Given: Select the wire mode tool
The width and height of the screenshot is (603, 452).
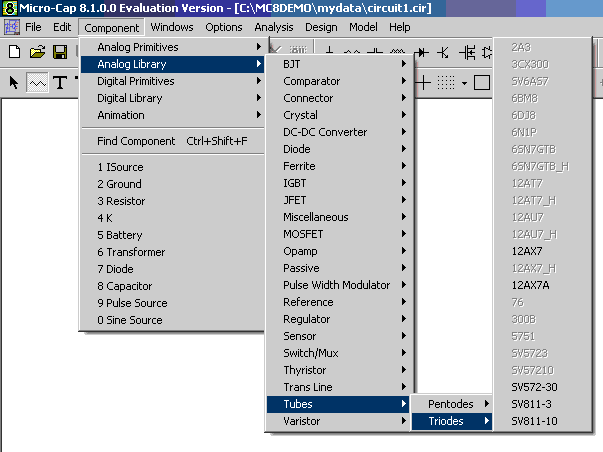Looking at the screenshot, I should (x=37, y=82).
